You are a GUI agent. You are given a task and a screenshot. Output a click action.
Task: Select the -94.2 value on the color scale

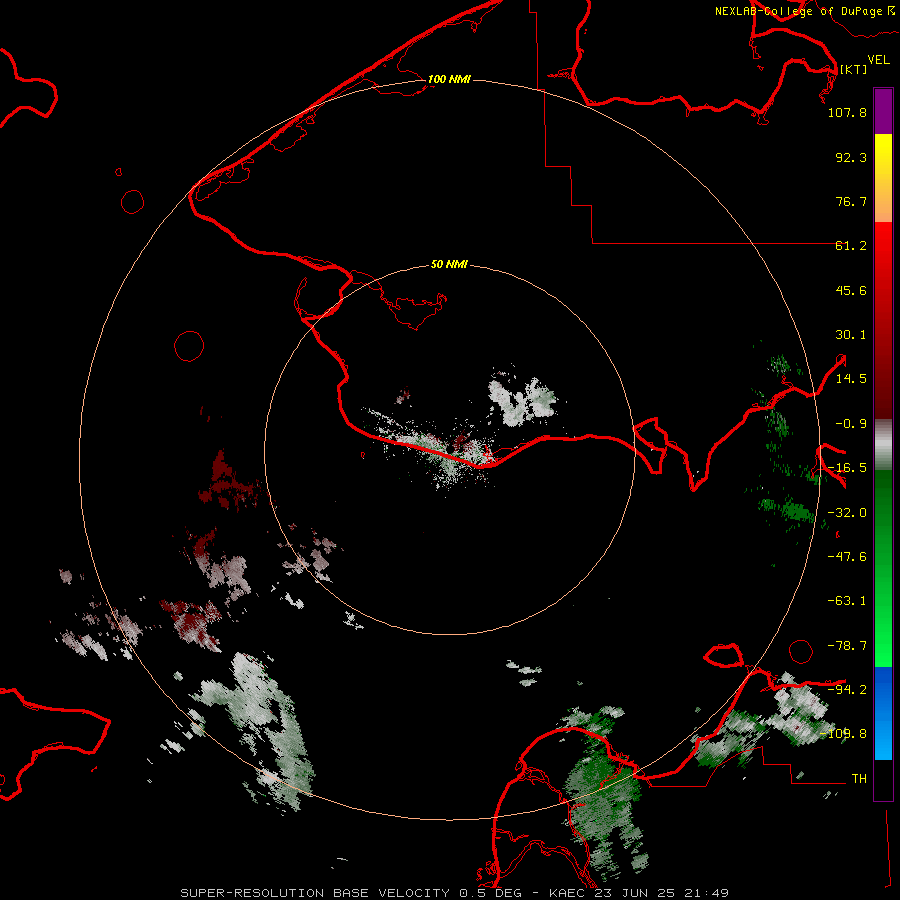pos(847,689)
